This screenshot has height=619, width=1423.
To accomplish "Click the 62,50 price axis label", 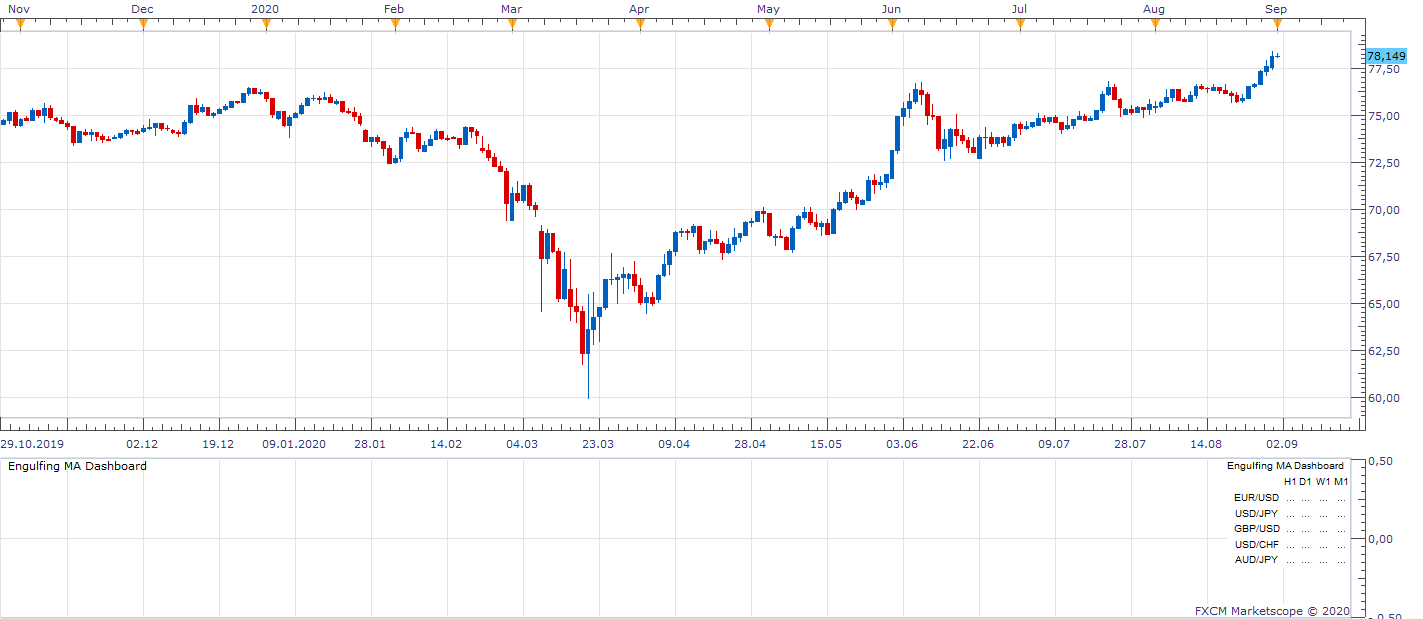I will [x=1383, y=351].
